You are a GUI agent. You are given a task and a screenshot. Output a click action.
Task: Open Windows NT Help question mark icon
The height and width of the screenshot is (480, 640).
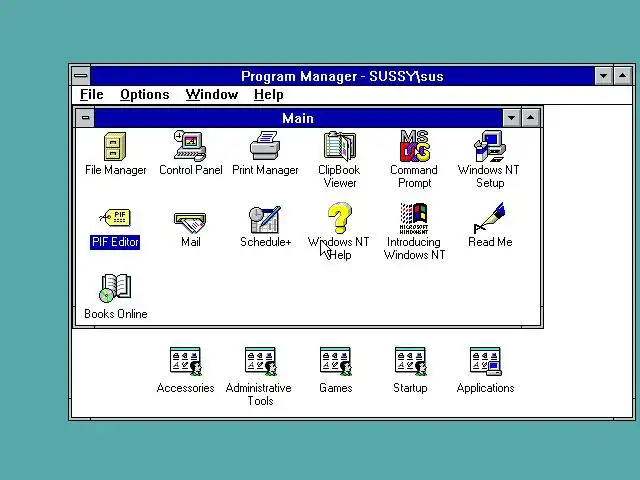coord(340,218)
